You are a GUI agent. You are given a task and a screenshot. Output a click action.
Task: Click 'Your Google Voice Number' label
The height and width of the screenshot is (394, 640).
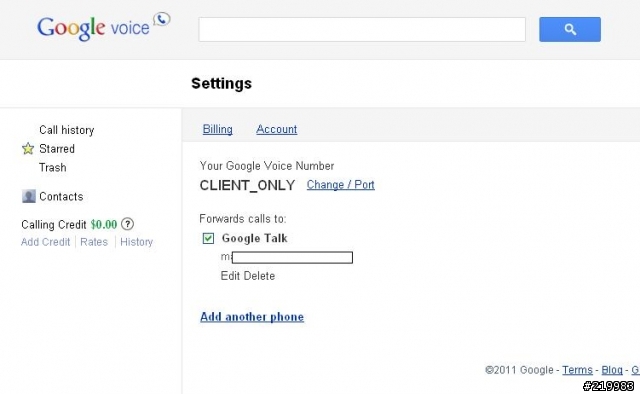pyautogui.click(x=267, y=166)
